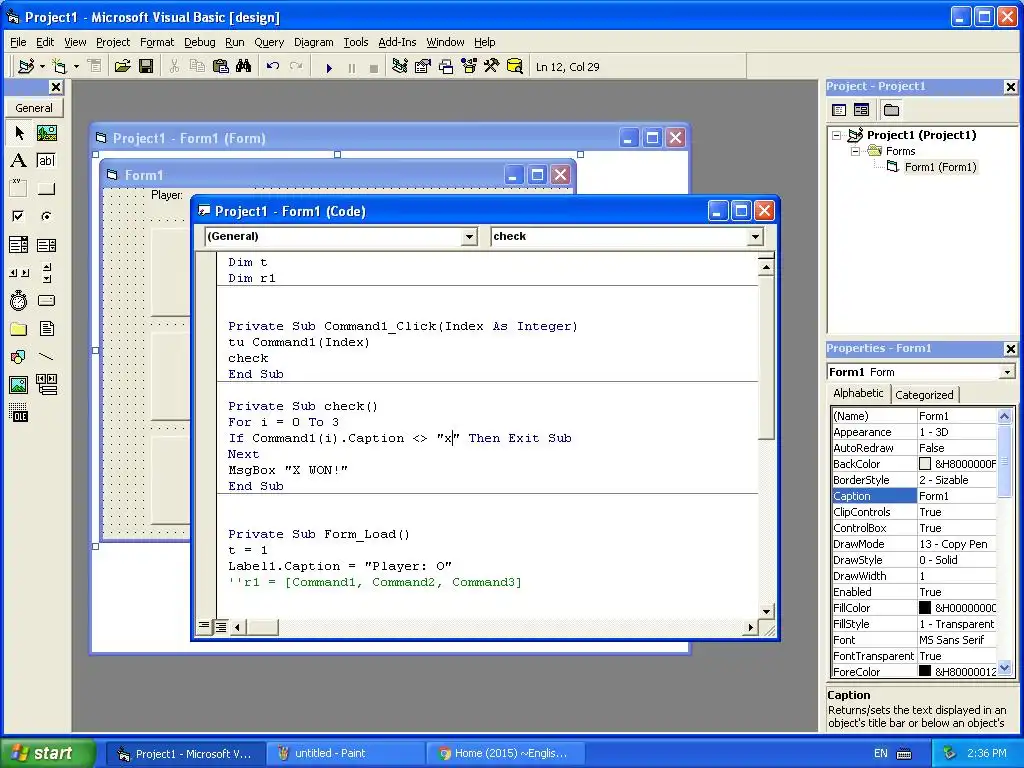1024x768 pixels.
Task: Select the vertical scrollbar tool in toolbox
Action: tap(46, 273)
